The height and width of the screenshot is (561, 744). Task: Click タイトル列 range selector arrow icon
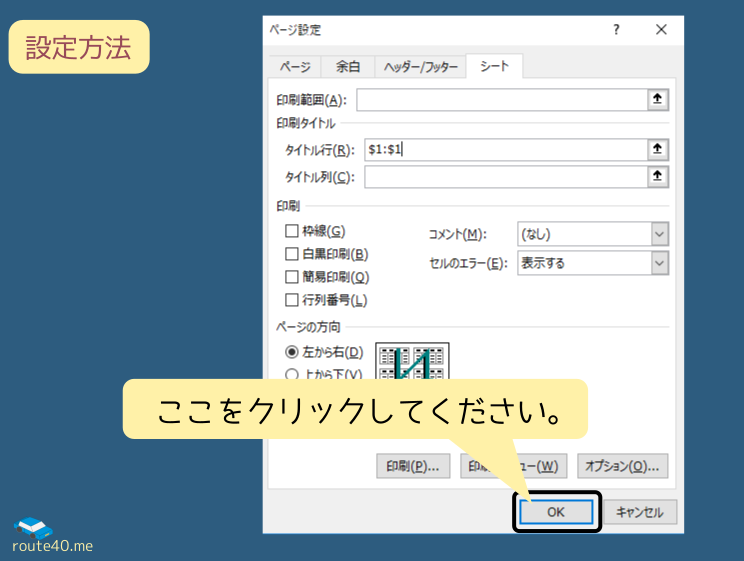(658, 177)
